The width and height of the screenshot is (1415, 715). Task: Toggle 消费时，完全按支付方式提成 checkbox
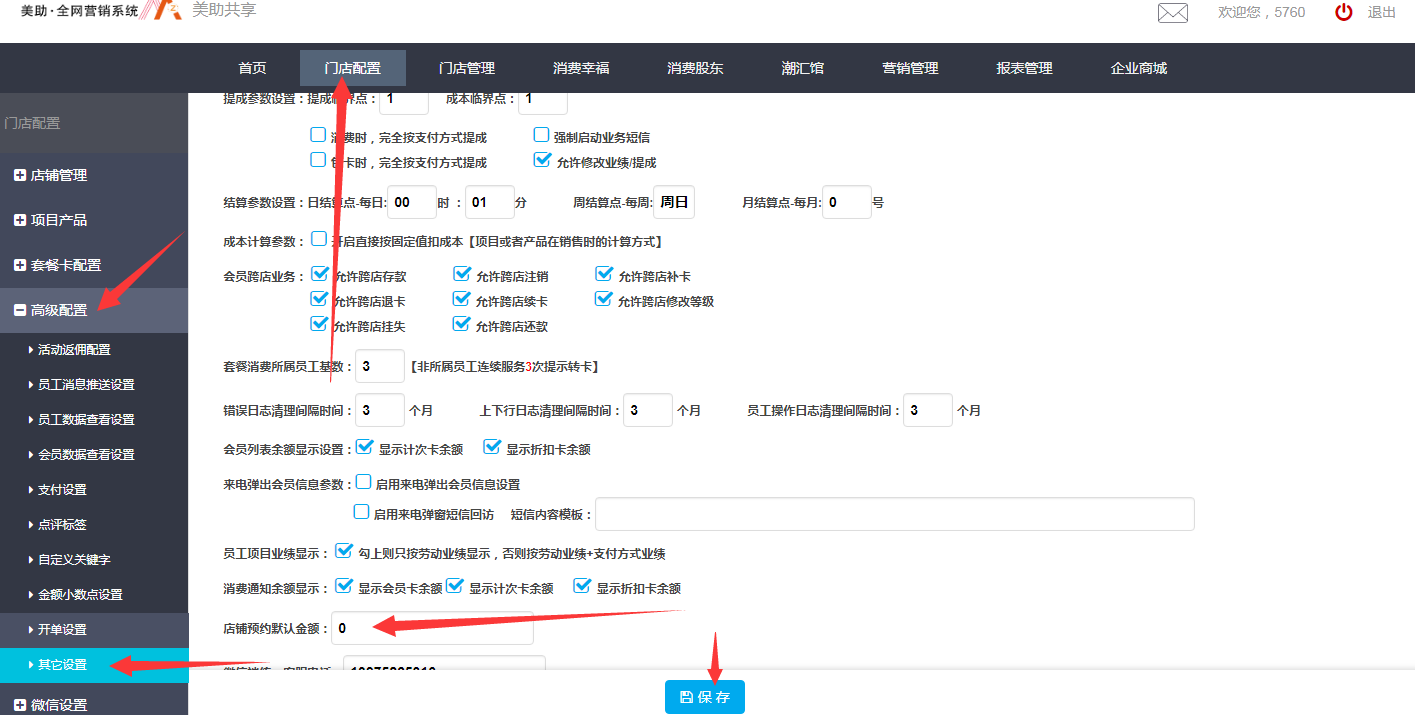point(318,134)
